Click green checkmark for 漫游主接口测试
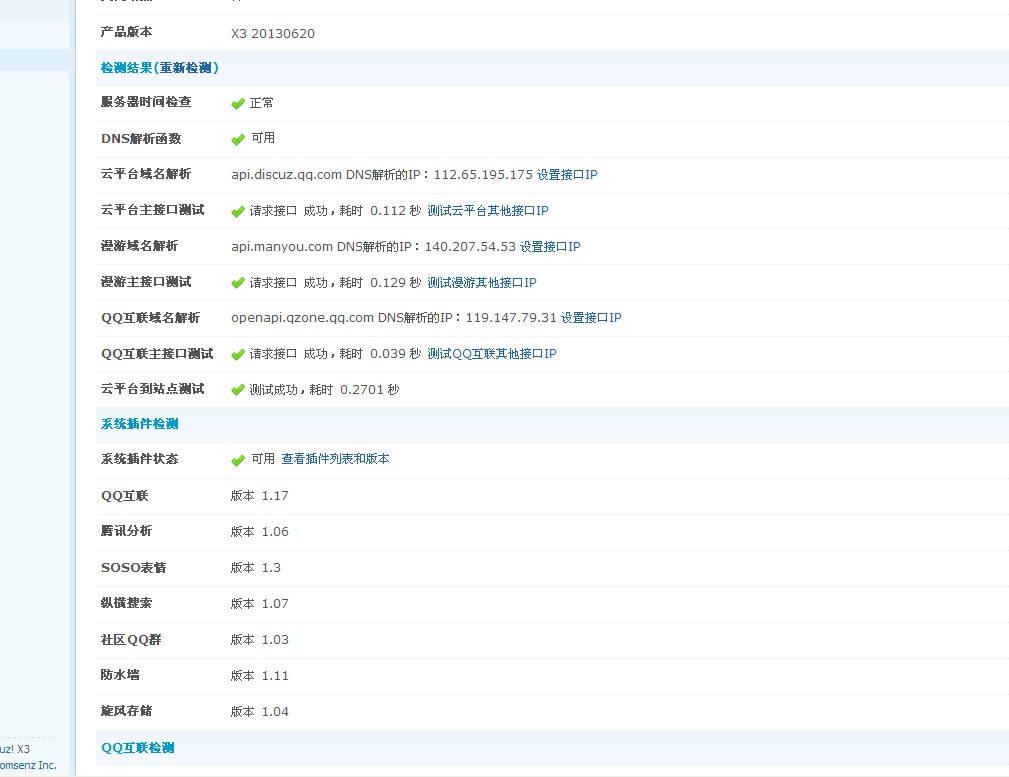 pyautogui.click(x=238, y=283)
